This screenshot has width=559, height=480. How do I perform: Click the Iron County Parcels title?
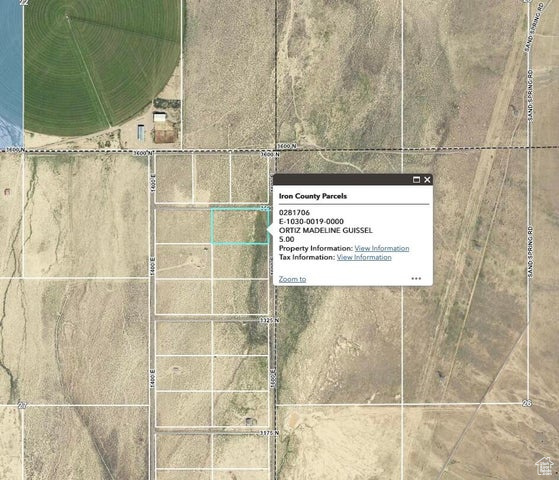tap(313, 196)
